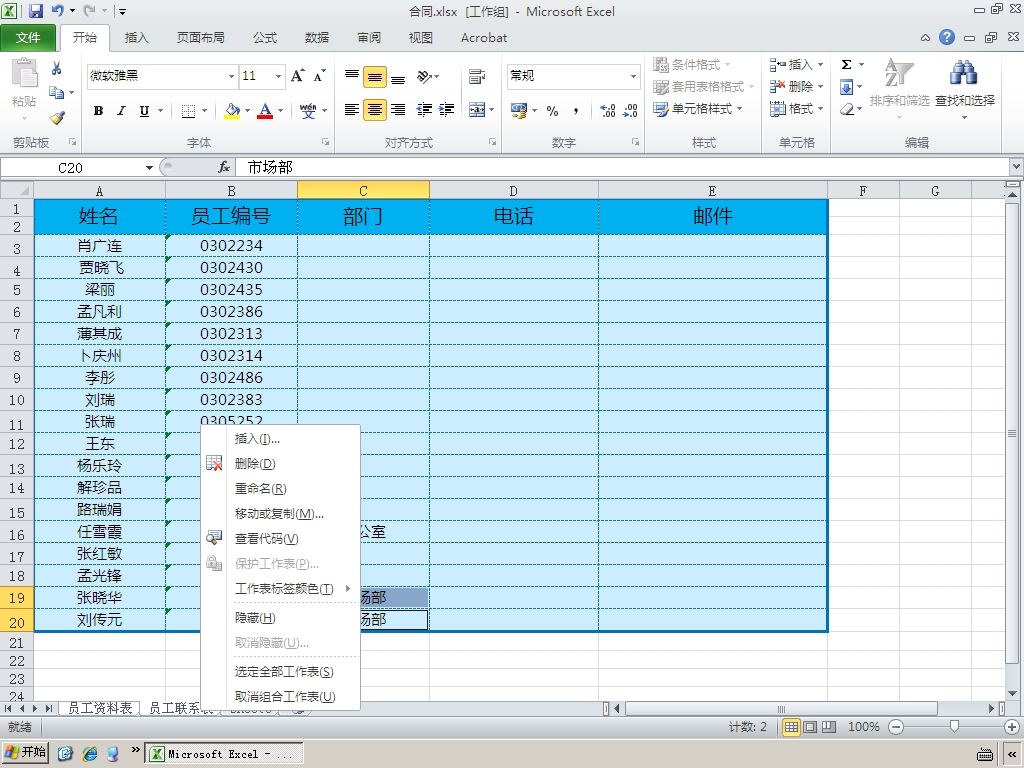Click the Wrap Text icon

[477, 76]
